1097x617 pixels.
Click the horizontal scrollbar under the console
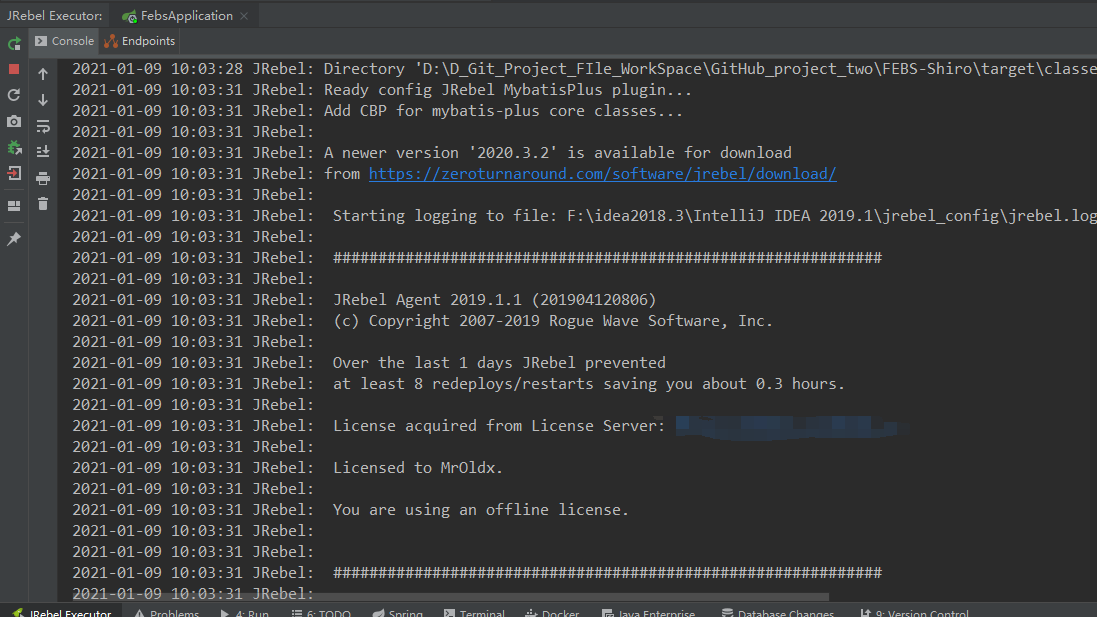[x=450, y=597]
